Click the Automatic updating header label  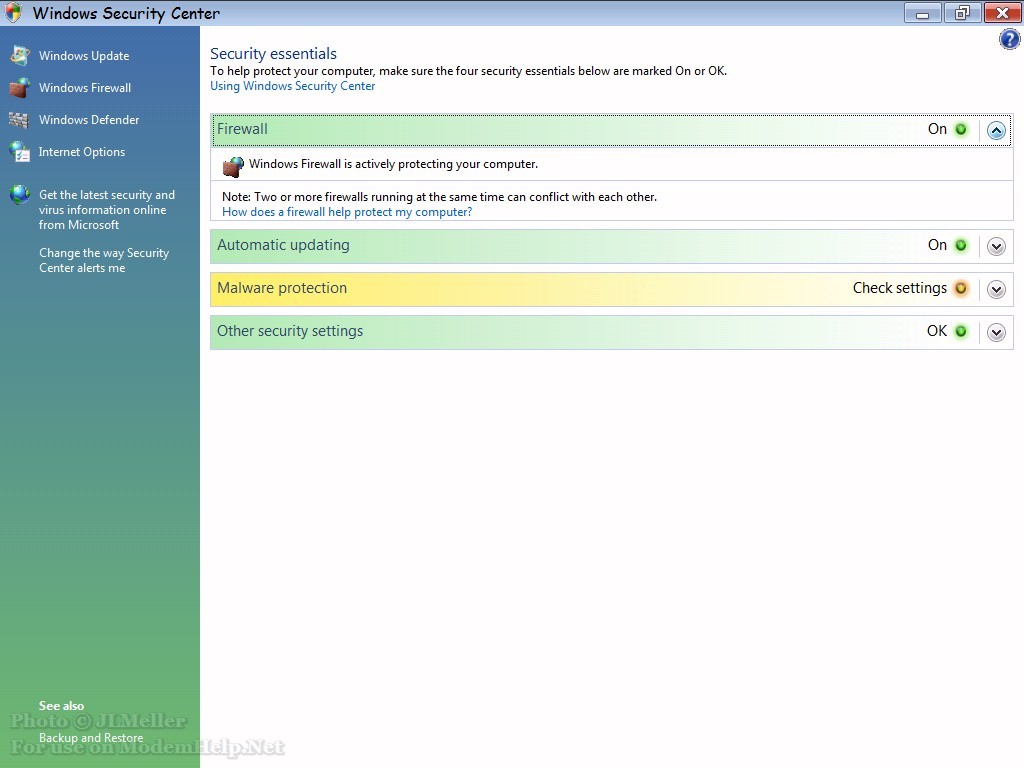283,246
